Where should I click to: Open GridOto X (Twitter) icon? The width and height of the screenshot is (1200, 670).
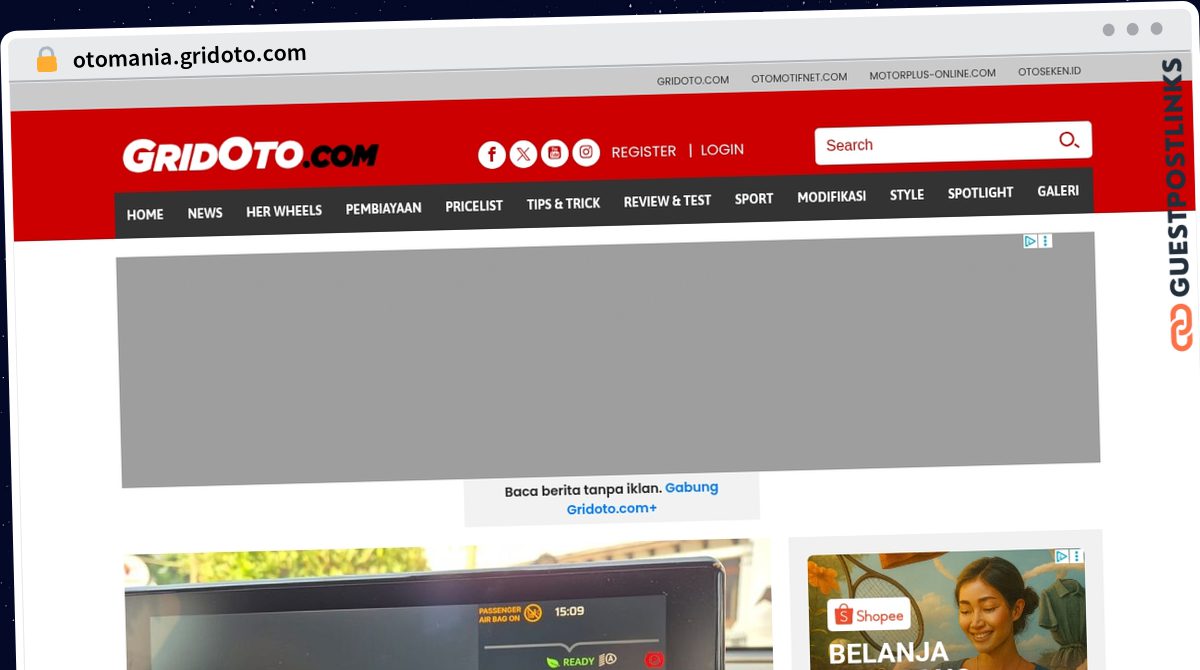(x=523, y=154)
